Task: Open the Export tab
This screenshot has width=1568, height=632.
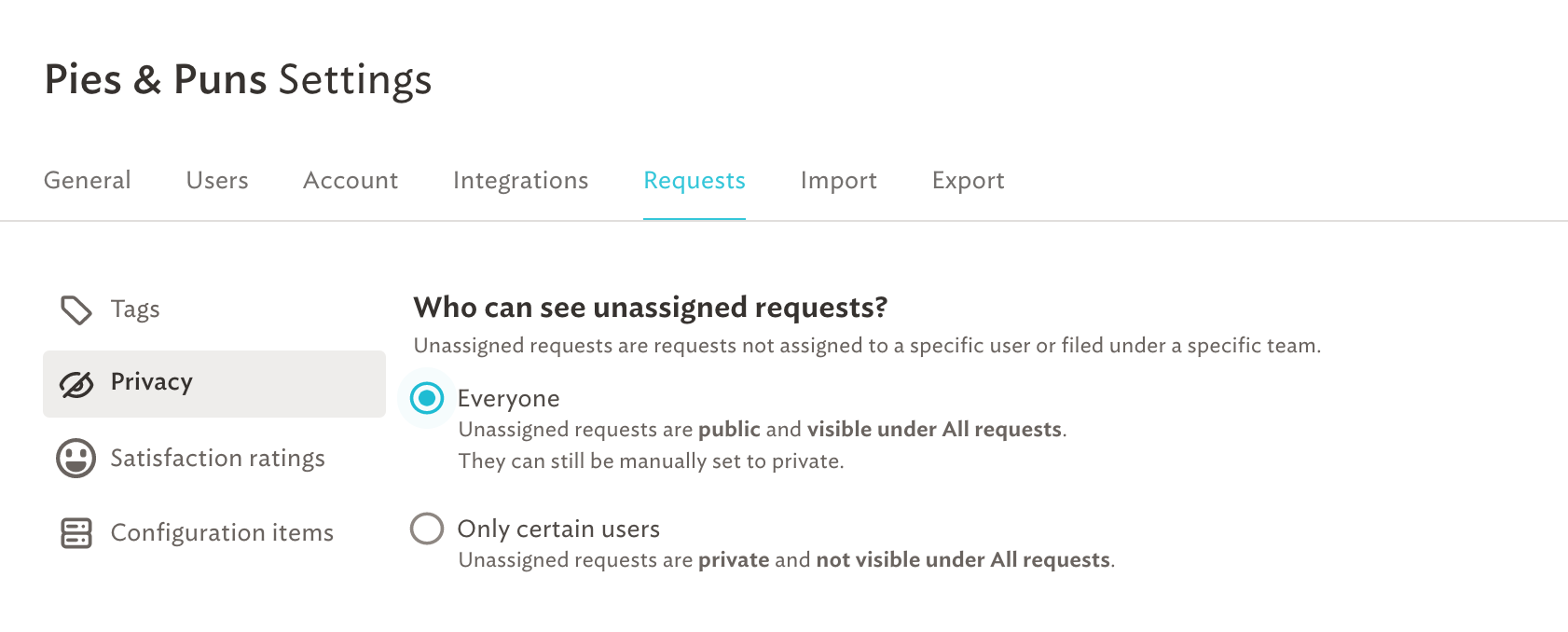Action: point(969,181)
